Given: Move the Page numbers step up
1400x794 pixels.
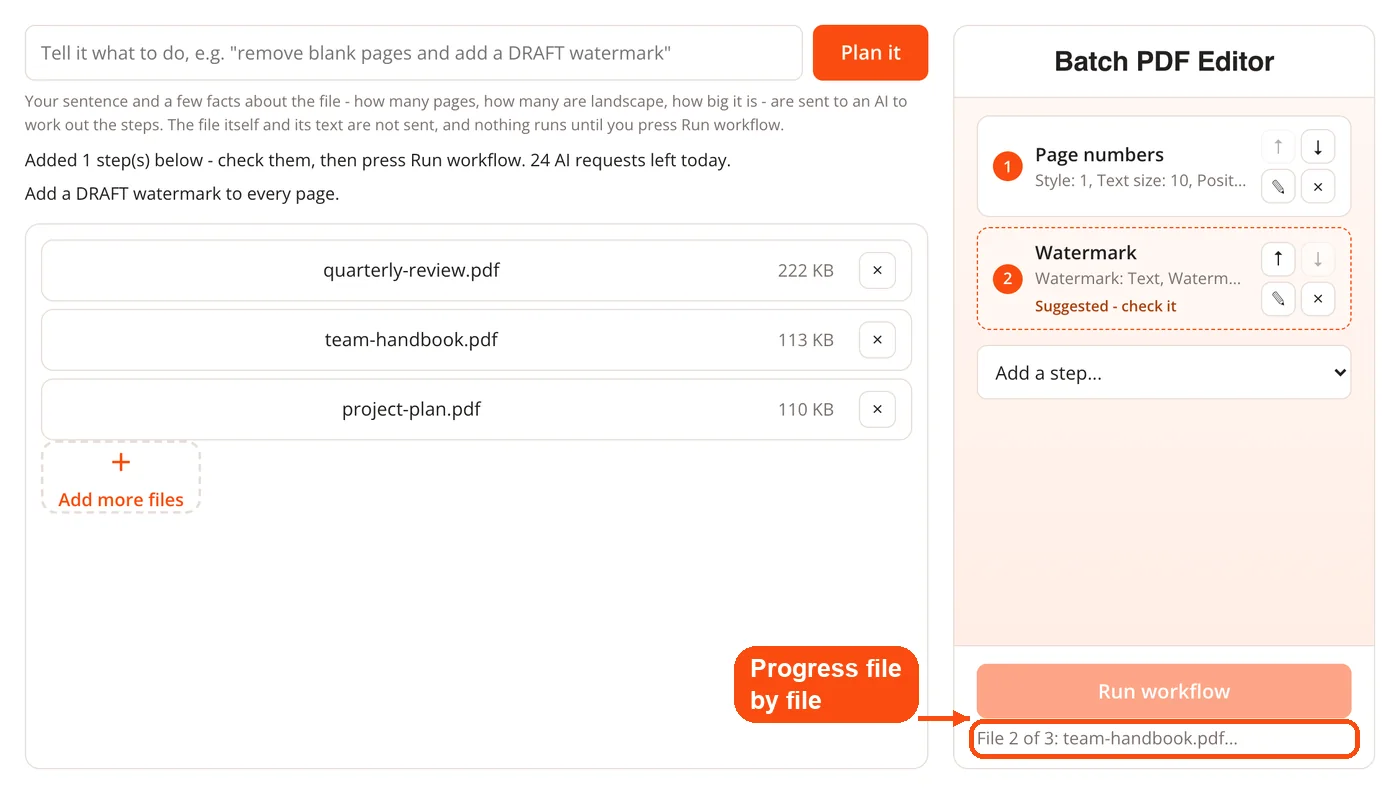Looking at the screenshot, I should tap(1278, 147).
